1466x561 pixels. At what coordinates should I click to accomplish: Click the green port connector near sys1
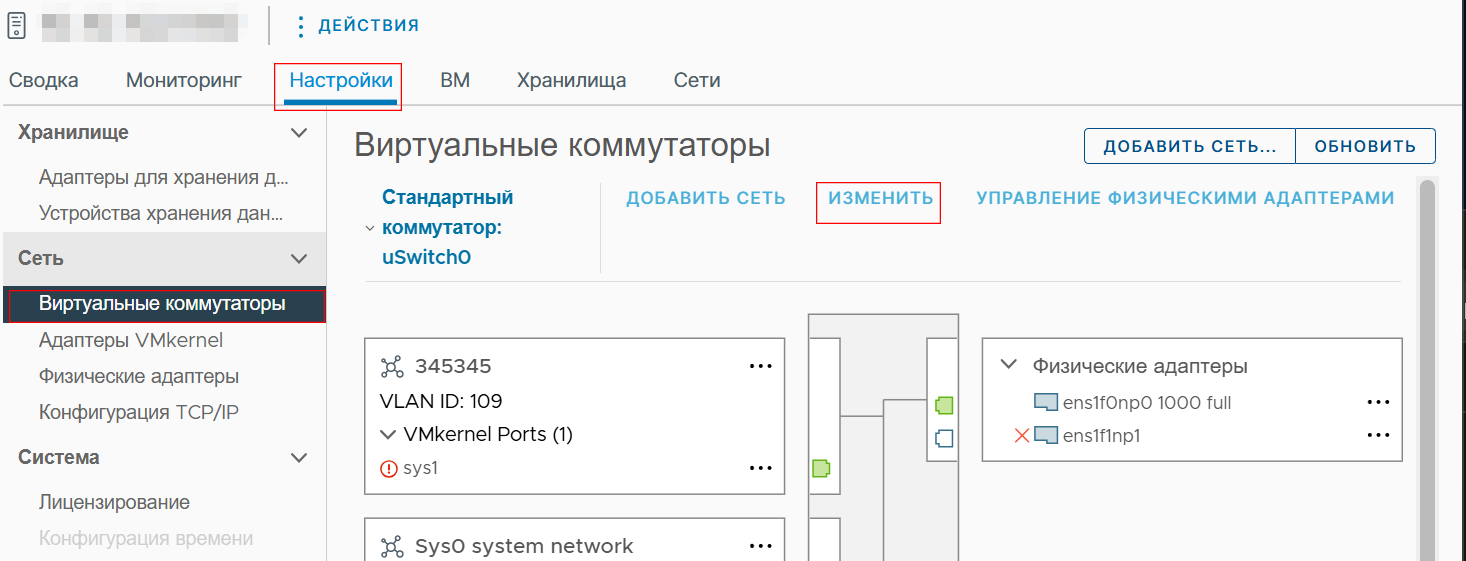(x=821, y=468)
